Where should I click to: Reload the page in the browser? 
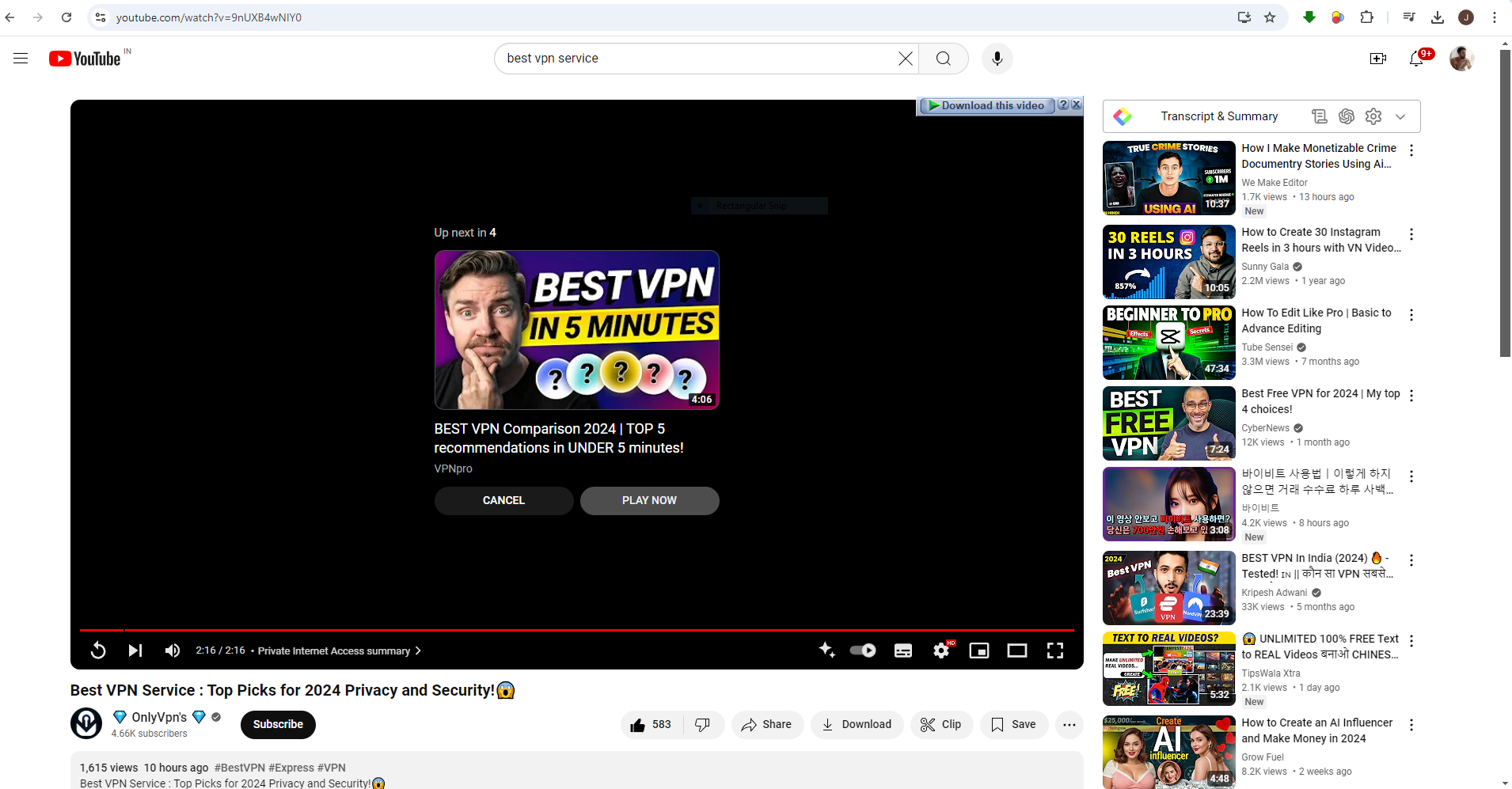(66, 17)
